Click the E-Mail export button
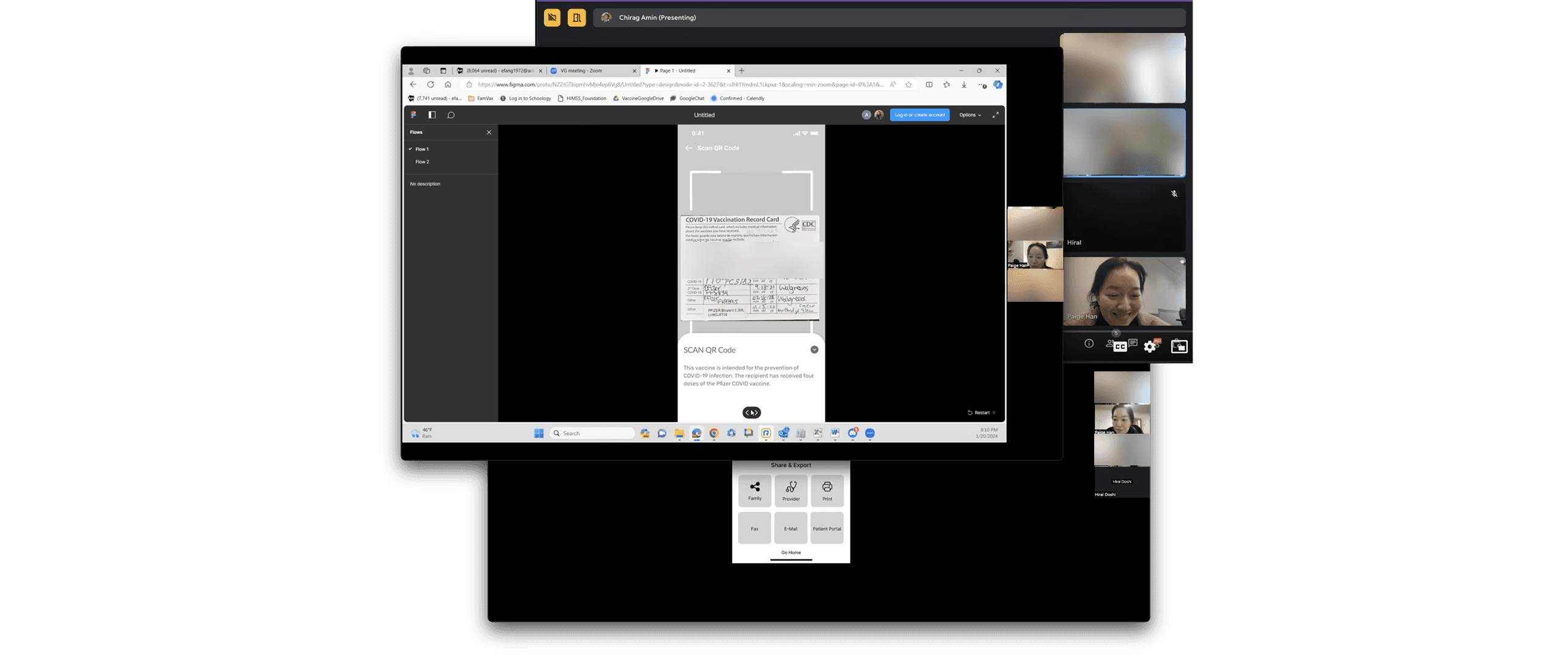This screenshot has height=656, width=1568. tap(791, 528)
